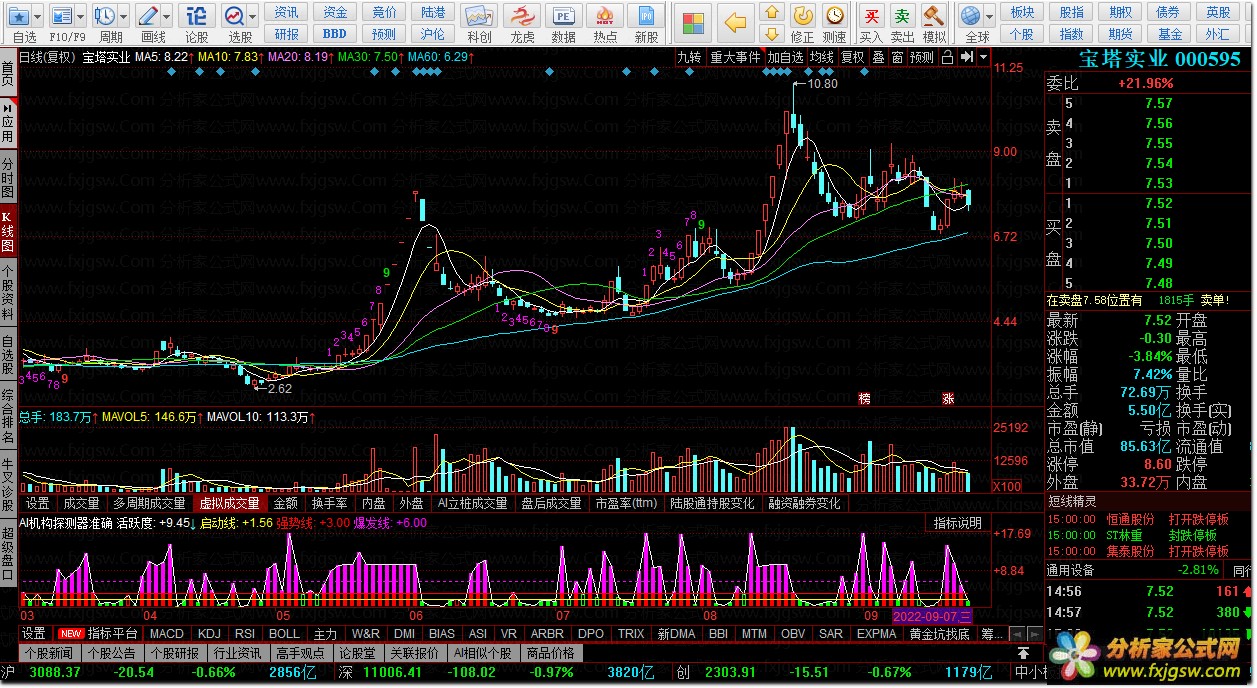
Task: Click the green 卖出 sell icon
Action: [903, 16]
